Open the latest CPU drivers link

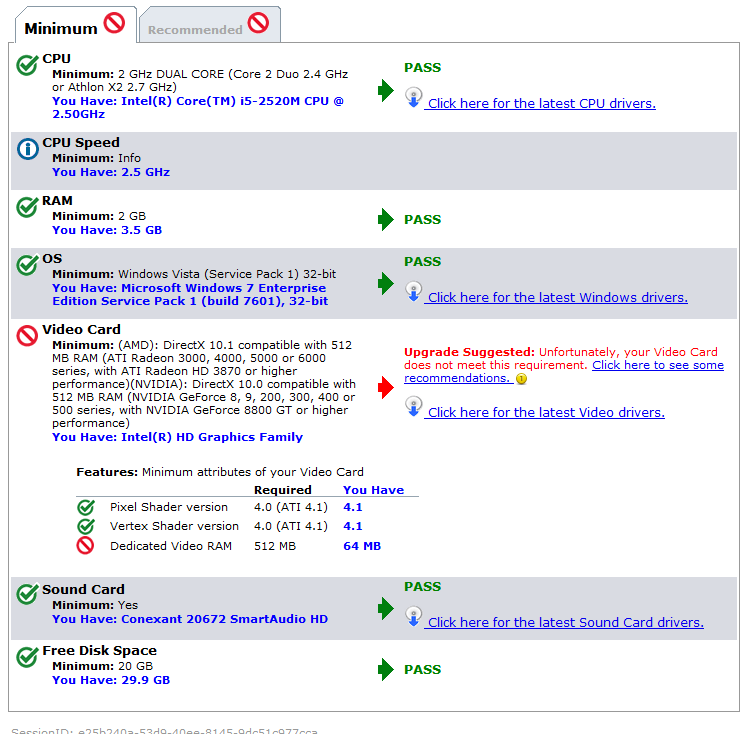pyautogui.click(x=541, y=103)
